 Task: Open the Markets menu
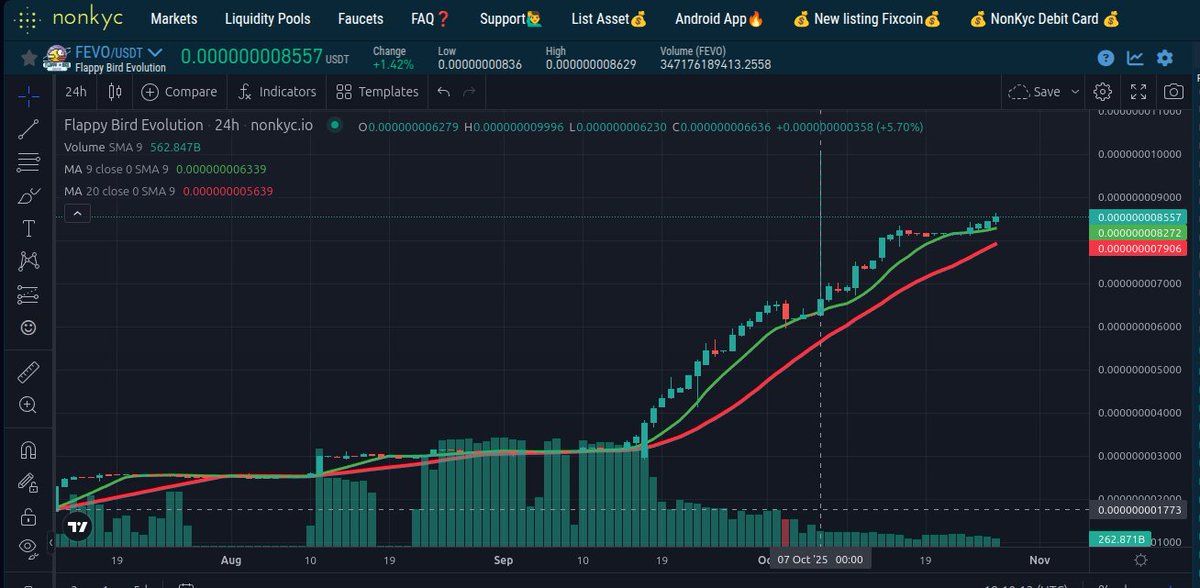173,18
